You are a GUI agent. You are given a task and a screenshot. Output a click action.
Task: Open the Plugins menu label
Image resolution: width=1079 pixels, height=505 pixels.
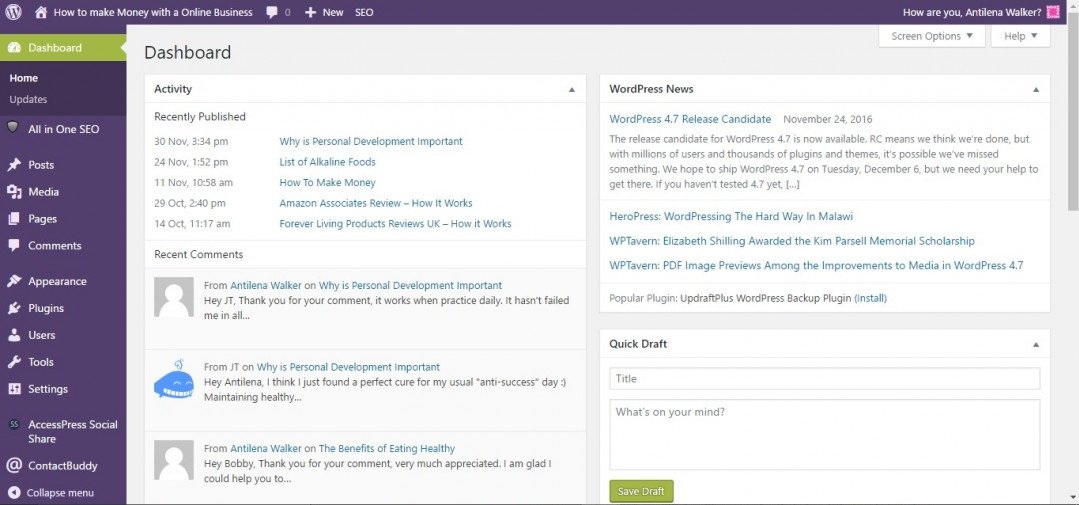tap(46, 308)
